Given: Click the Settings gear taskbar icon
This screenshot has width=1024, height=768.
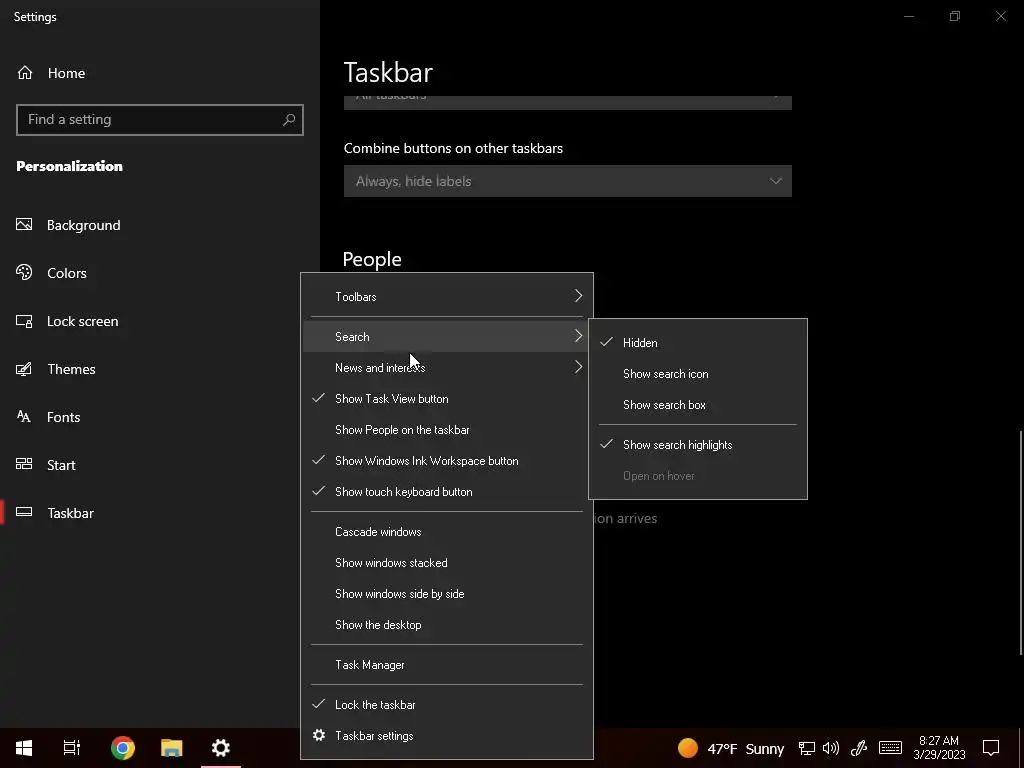Looking at the screenshot, I should 221,748.
